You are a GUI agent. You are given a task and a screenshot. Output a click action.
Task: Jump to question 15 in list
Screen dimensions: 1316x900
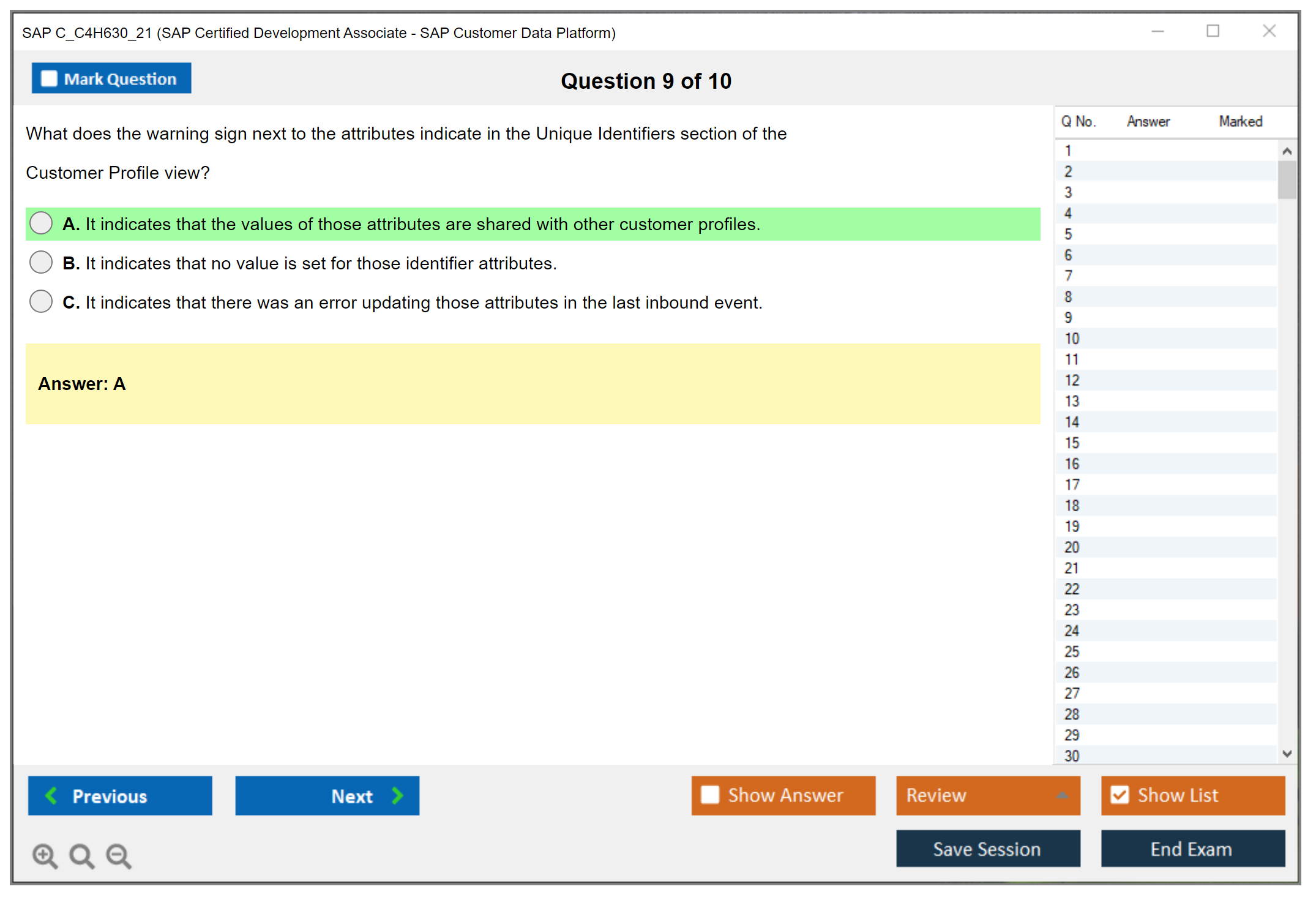pos(1072,443)
